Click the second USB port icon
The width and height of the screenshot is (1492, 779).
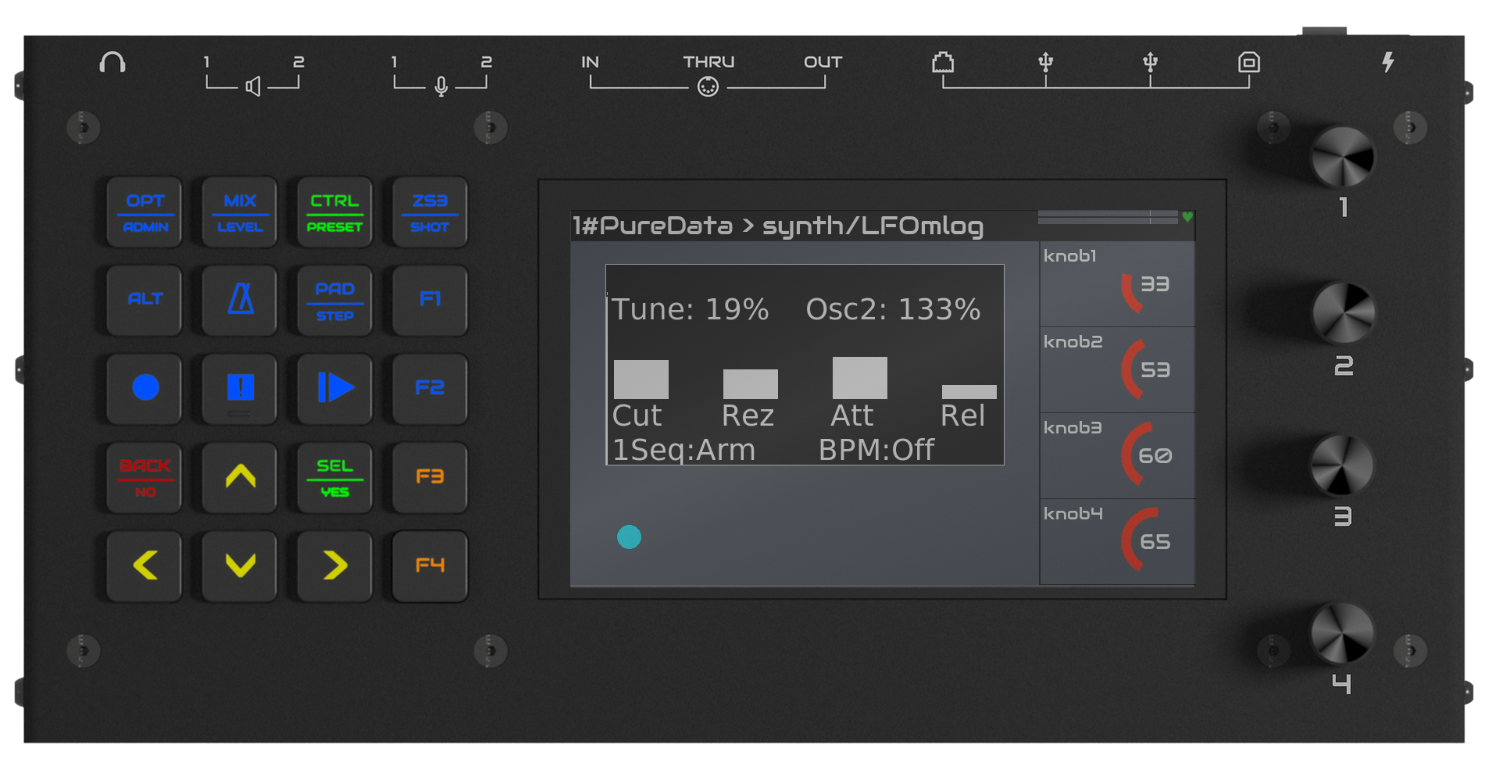[x=1150, y=63]
